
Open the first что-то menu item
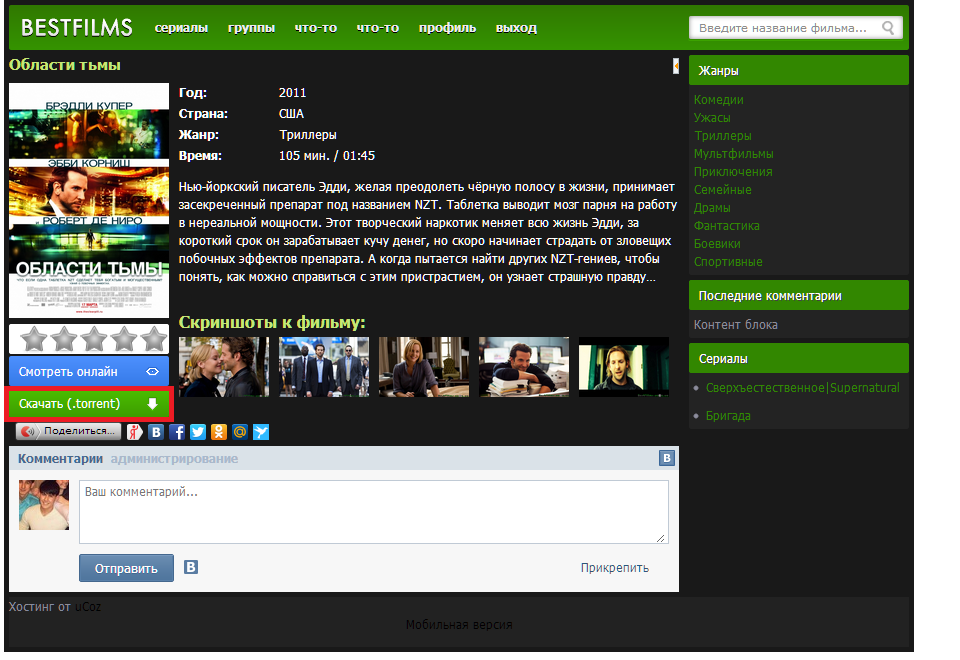click(x=316, y=28)
